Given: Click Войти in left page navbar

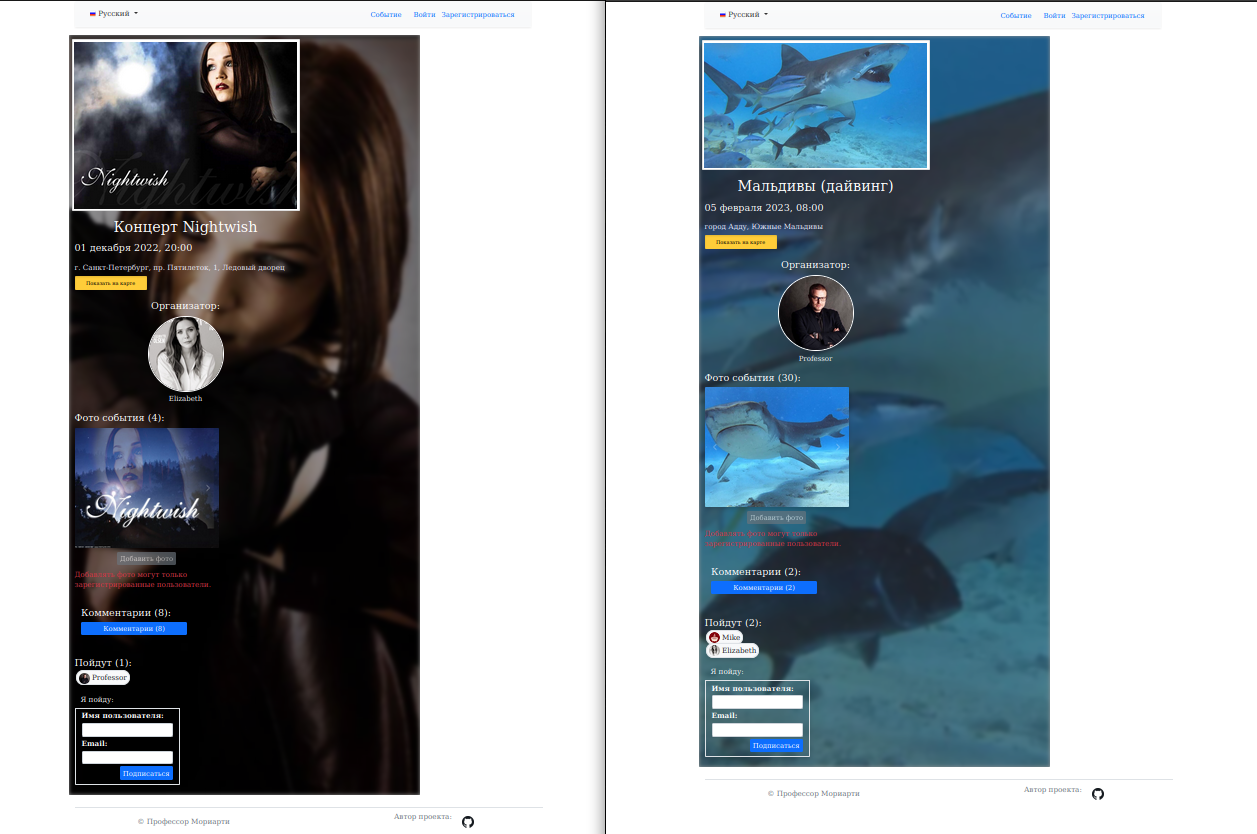Looking at the screenshot, I should click(x=424, y=15).
